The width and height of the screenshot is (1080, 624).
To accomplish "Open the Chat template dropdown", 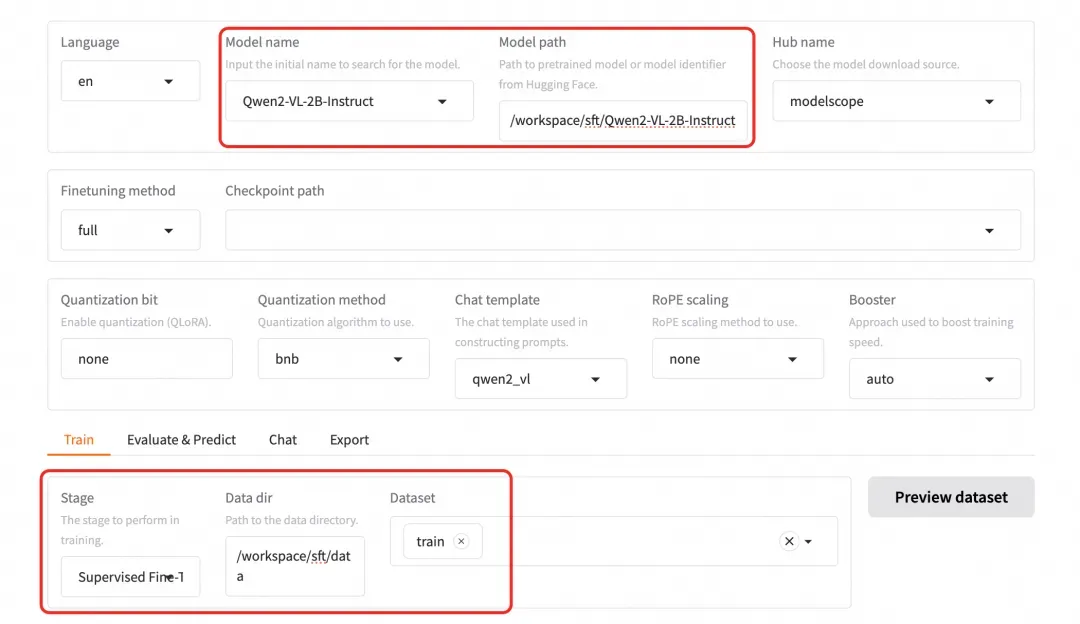I will pos(595,379).
